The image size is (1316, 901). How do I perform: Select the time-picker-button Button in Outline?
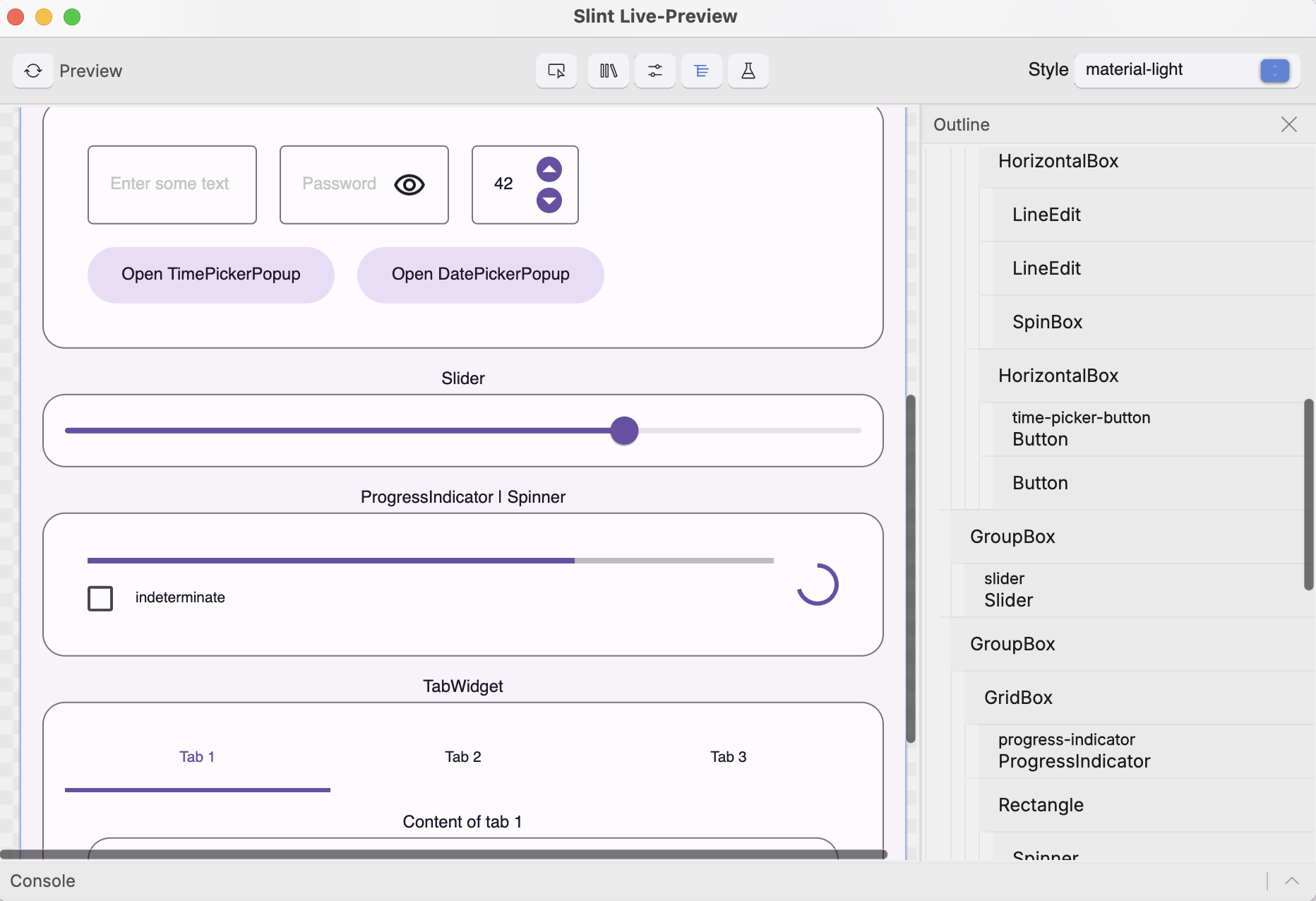click(x=1081, y=429)
